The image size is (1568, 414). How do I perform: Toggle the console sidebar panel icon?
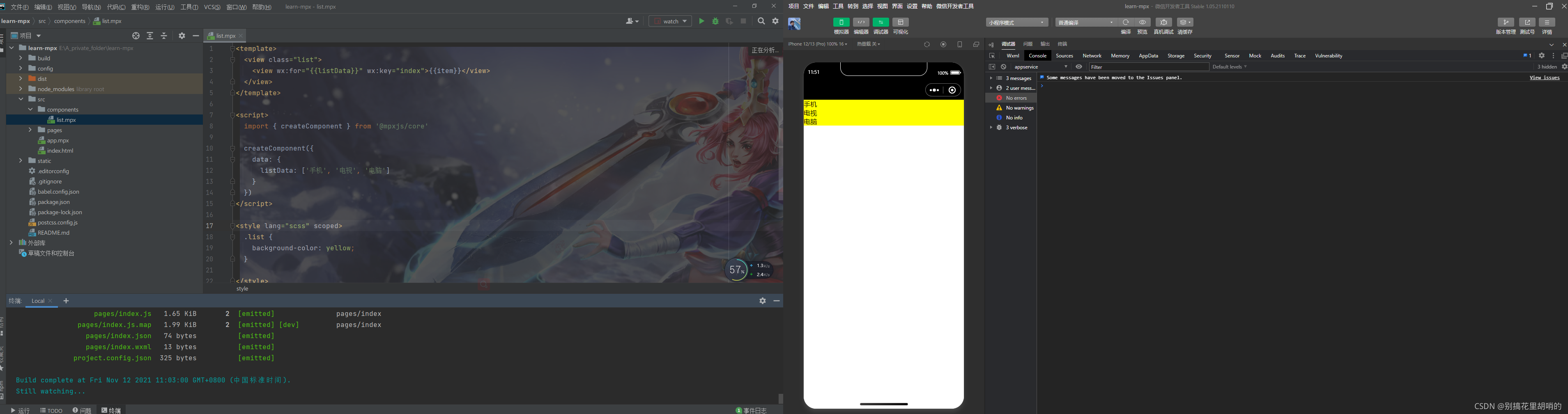(x=992, y=67)
